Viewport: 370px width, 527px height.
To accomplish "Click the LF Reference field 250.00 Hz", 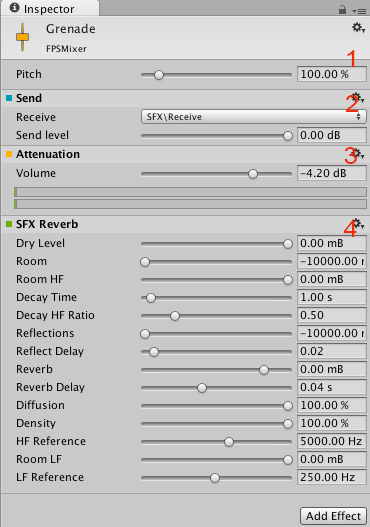I will point(332,477).
